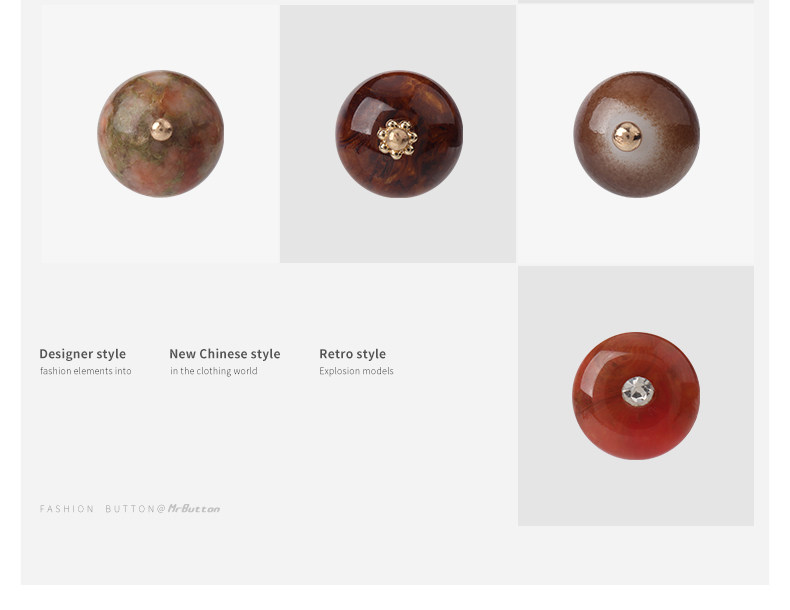Click the MrButton brand logo
790x610 pixels.
click(x=194, y=508)
